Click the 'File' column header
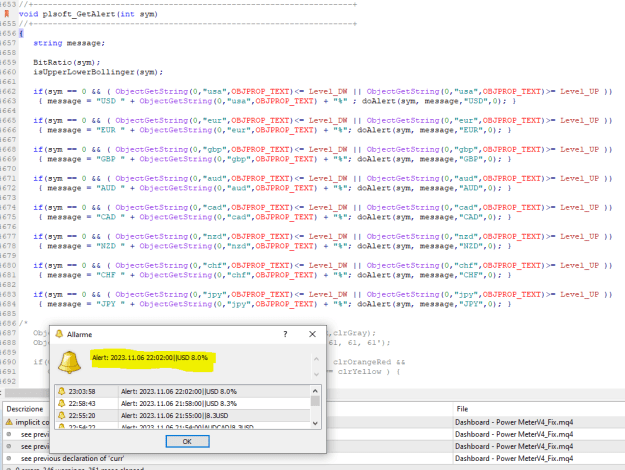The height and width of the screenshot is (470, 625). pos(462,409)
